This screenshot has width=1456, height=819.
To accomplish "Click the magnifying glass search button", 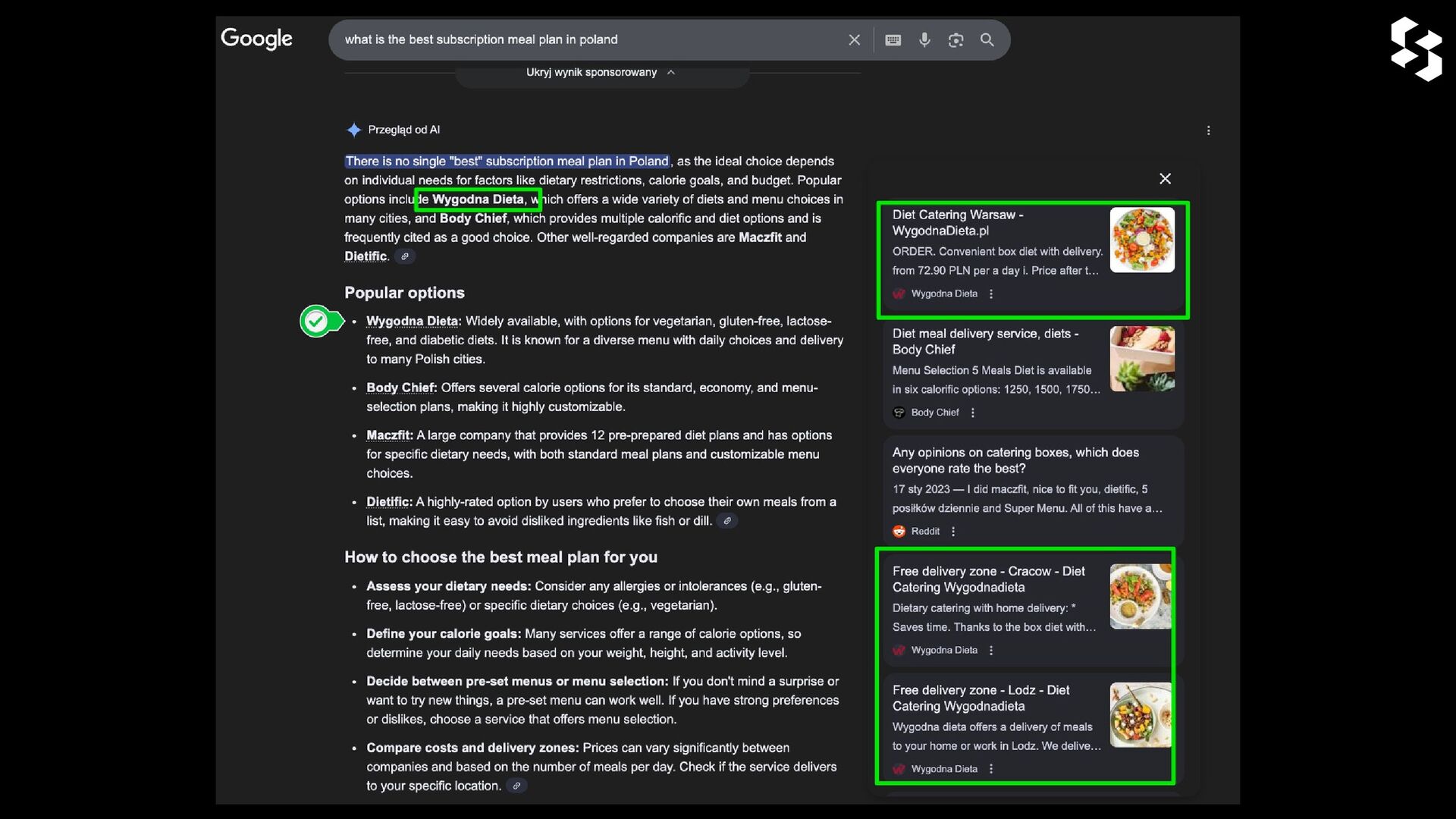I will coord(987,39).
